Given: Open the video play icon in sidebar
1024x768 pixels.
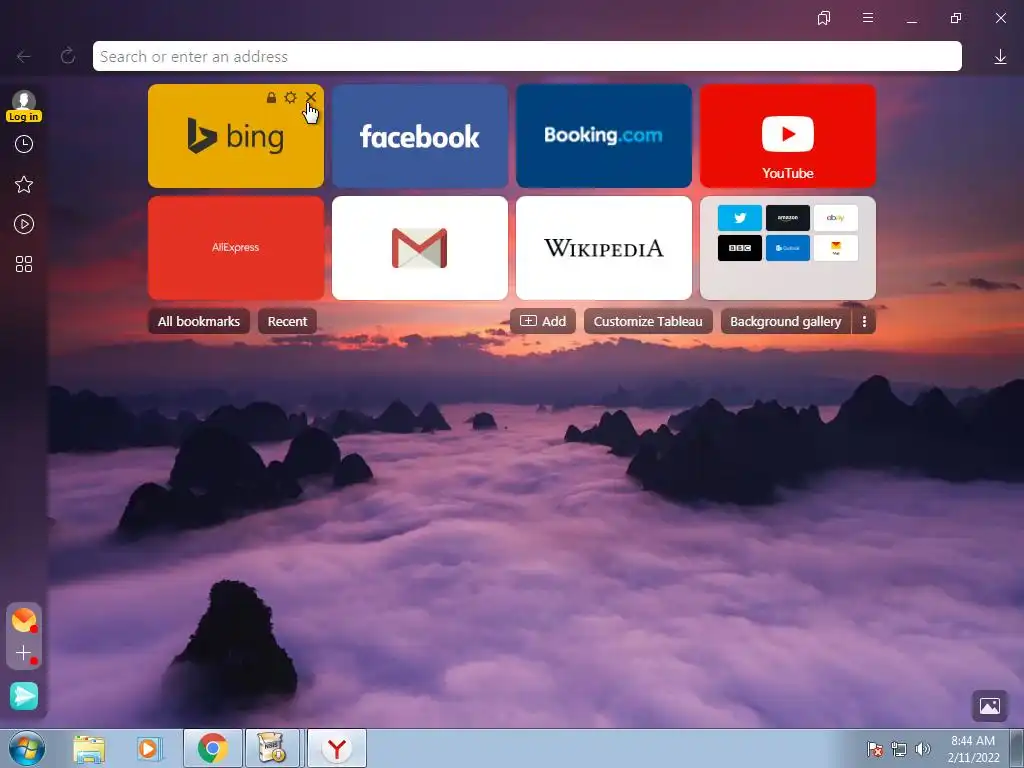Looking at the screenshot, I should pos(24,225).
